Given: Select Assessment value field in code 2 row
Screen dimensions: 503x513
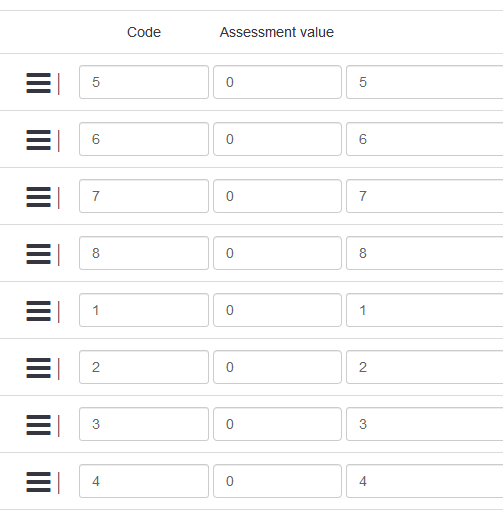Looking at the screenshot, I should 277,367.
